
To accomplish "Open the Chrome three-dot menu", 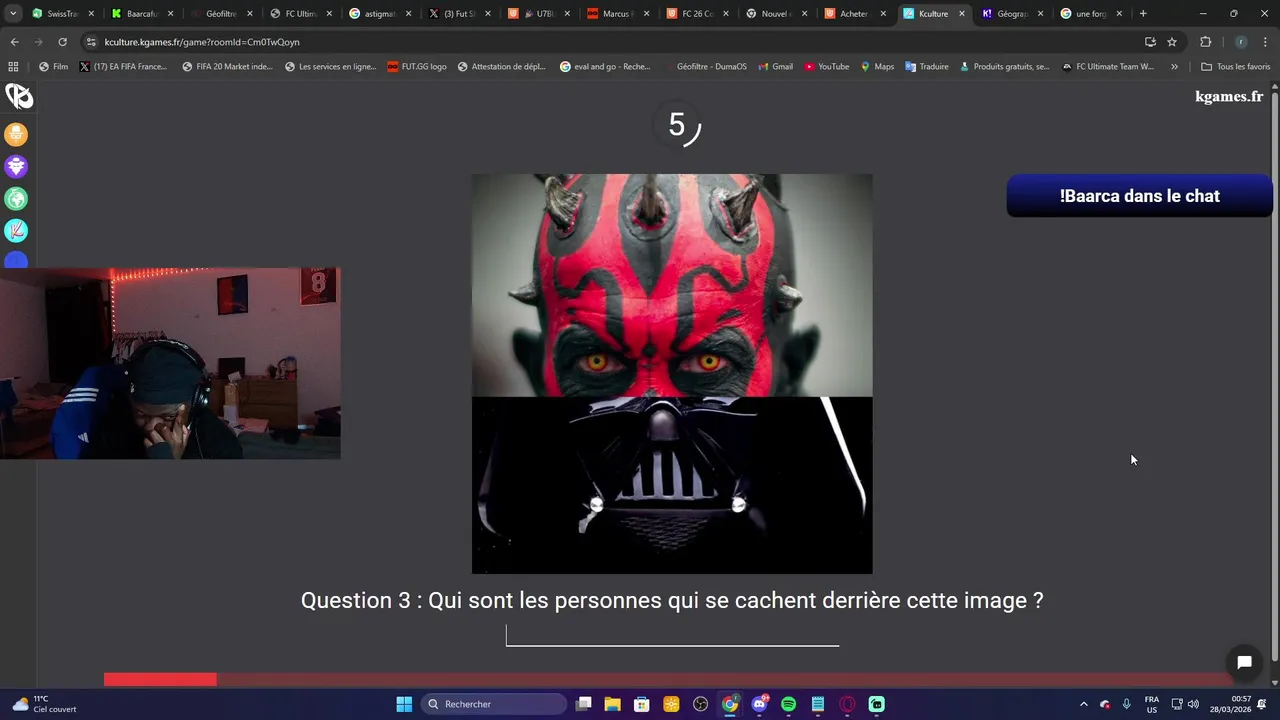I will click(x=1266, y=42).
